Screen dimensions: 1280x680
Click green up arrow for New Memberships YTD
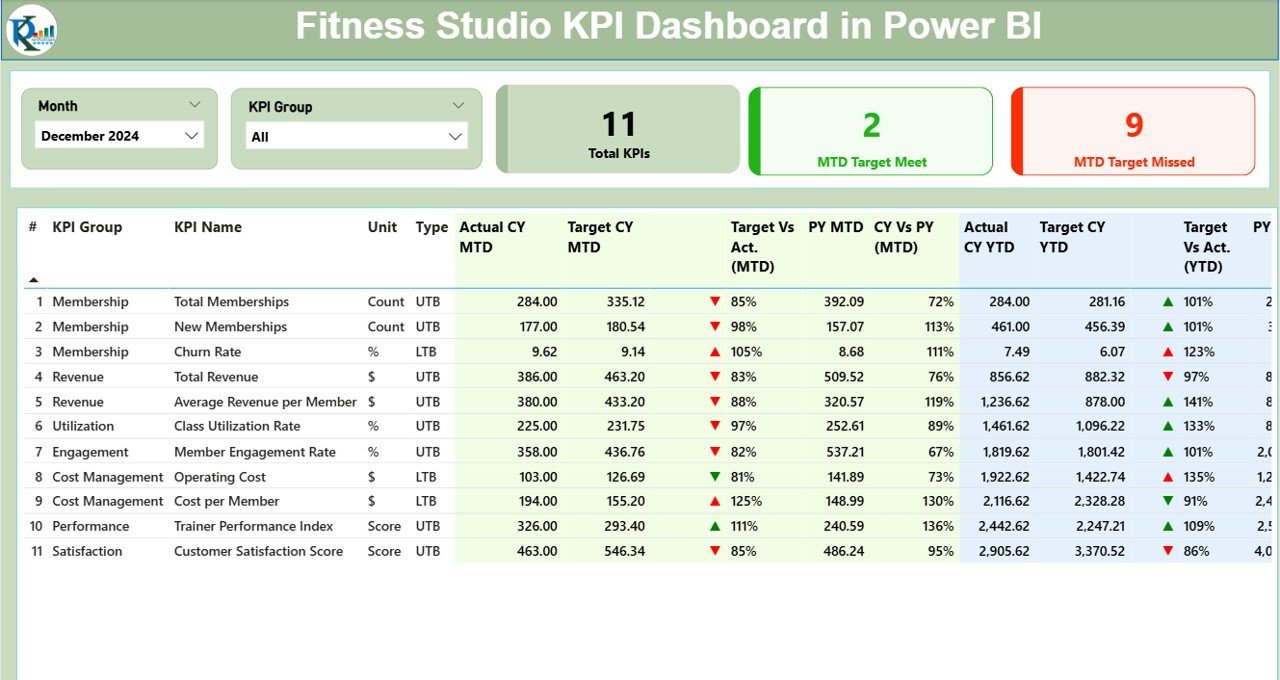[1168, 326]
